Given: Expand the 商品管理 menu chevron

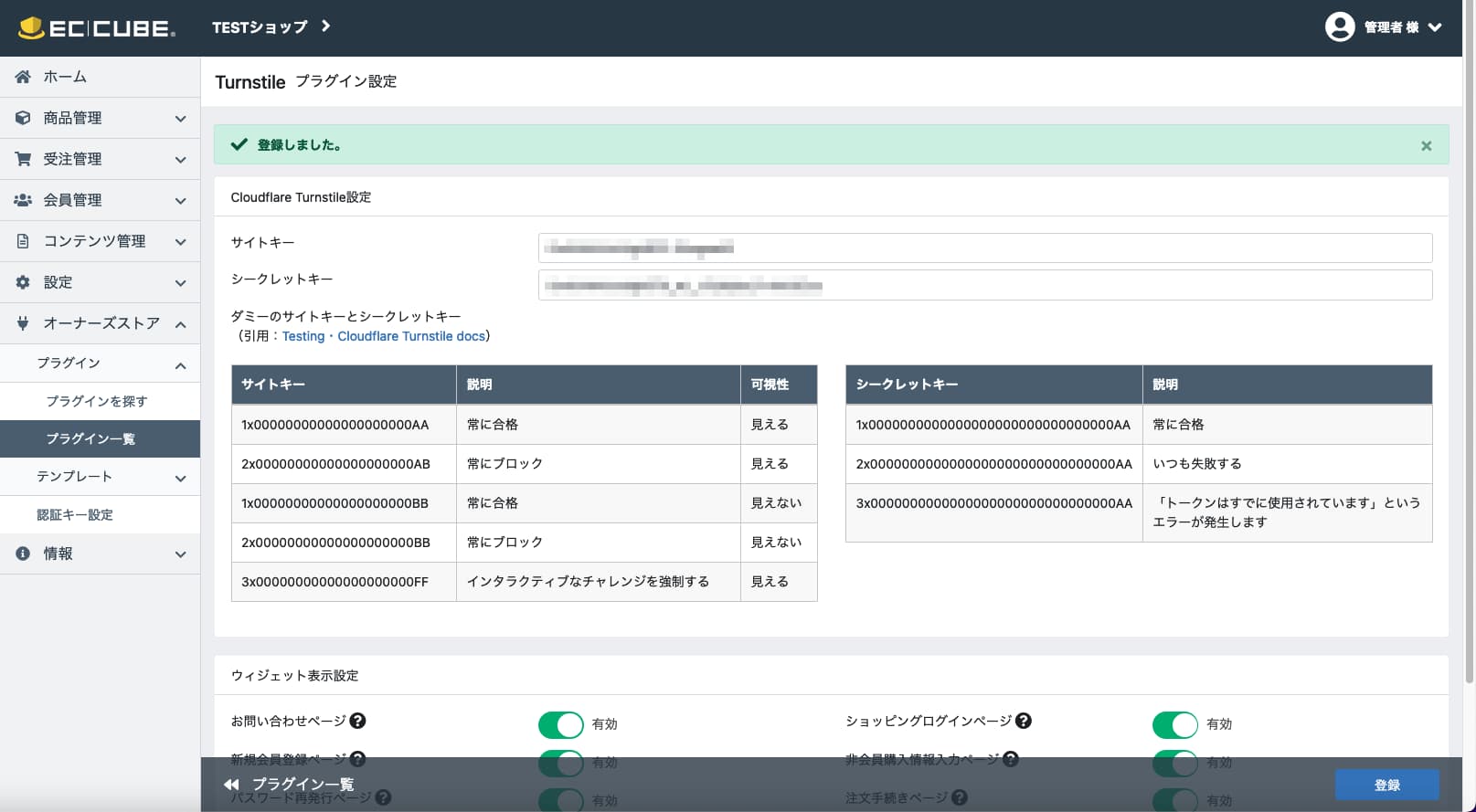Looking at the screenshot, I should tap(180, 119).
